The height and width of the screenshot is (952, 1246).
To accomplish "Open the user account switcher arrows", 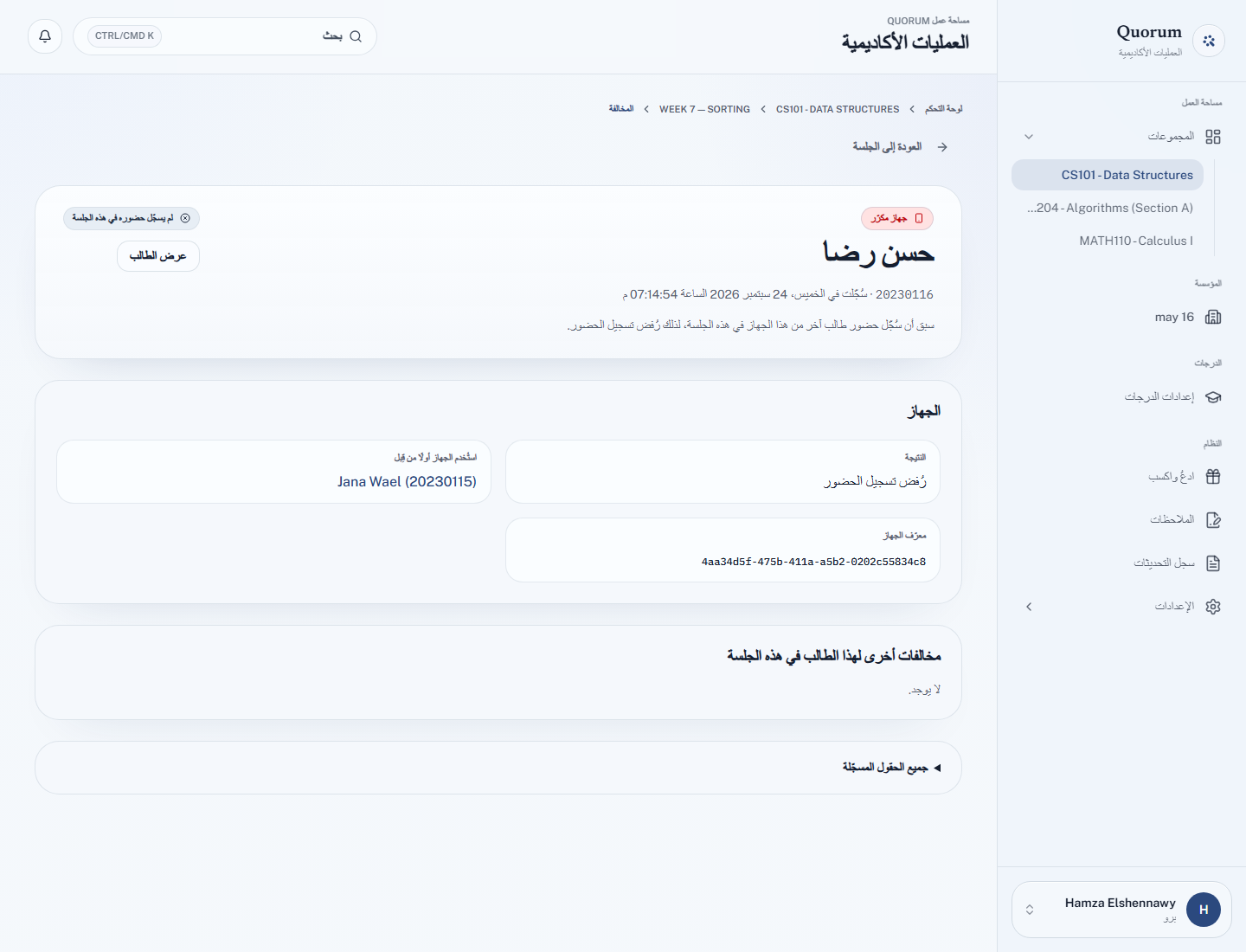I will click(x=1030, y=910).
